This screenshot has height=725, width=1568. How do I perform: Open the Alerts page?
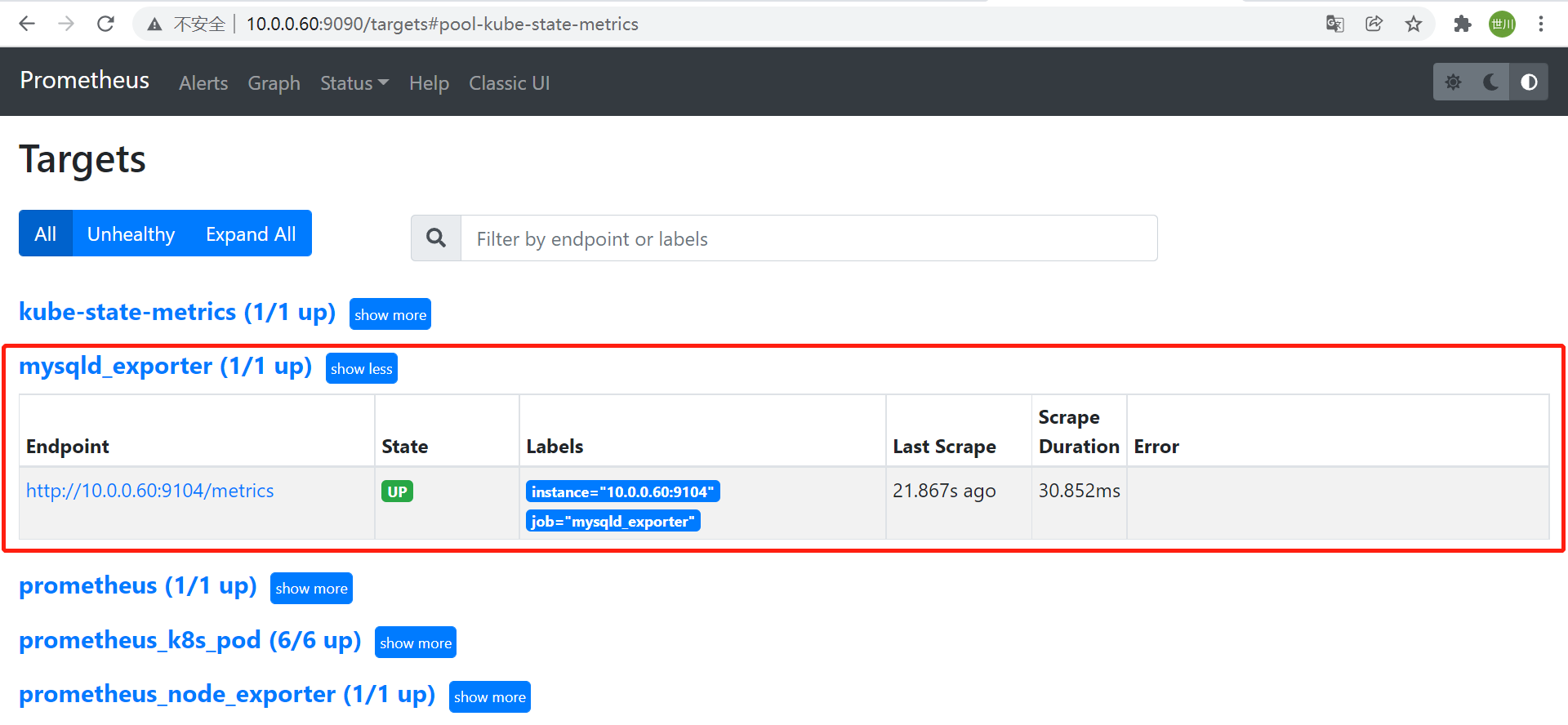(x=203, y=83)
